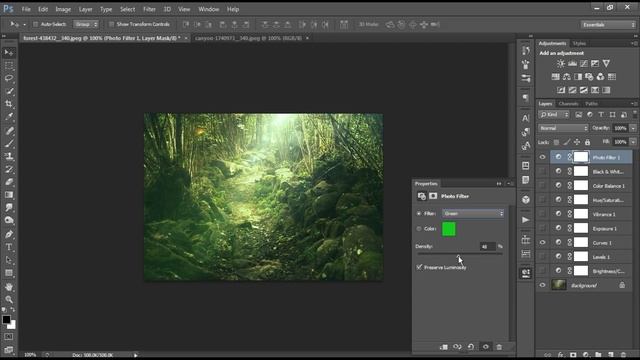
Task: Click the Density percentage input field
Action: click(487, 247)
